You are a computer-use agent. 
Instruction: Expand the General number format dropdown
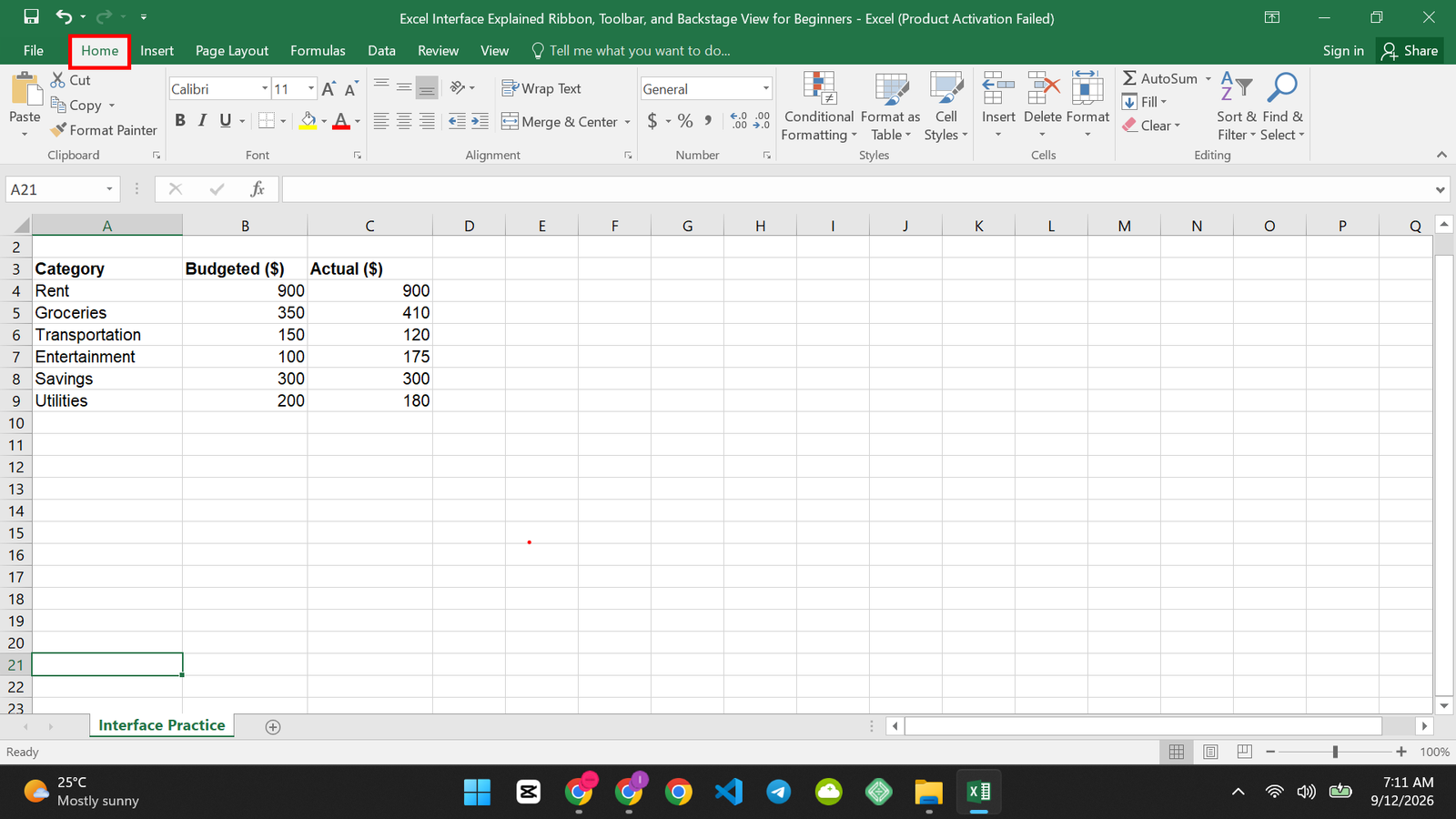coord(766,89)
